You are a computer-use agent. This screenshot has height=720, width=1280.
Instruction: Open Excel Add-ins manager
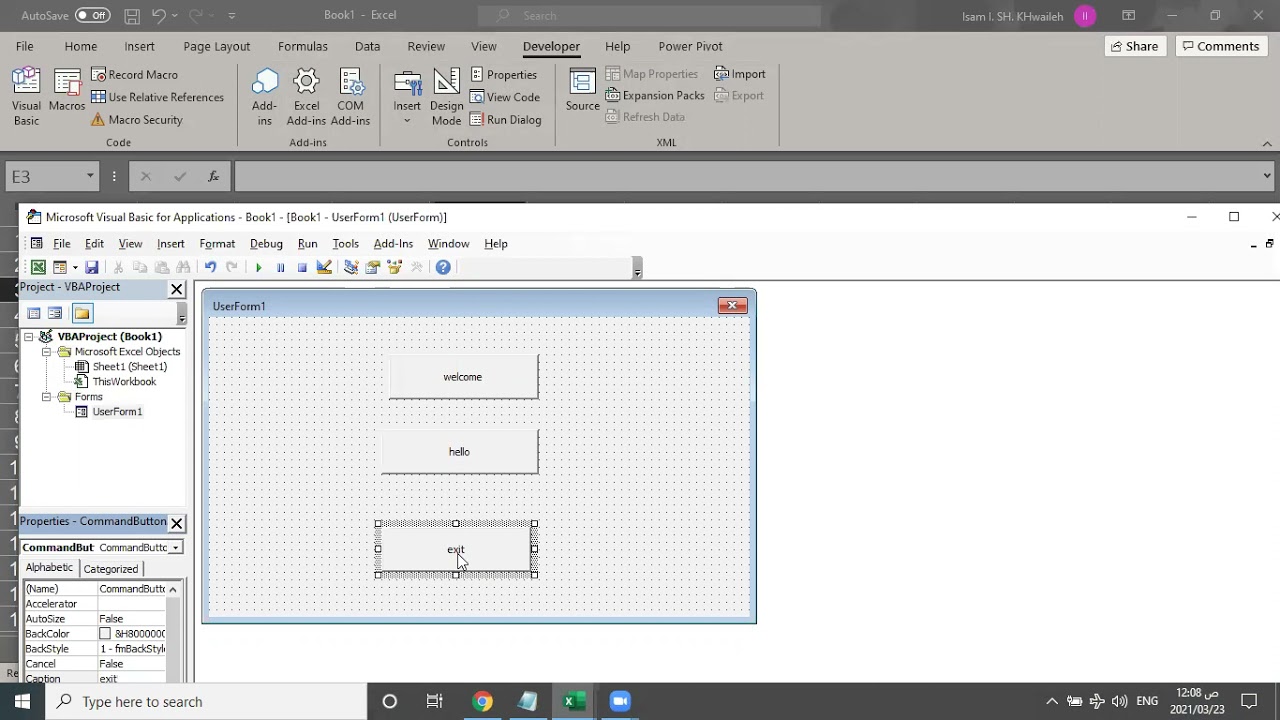point(306,97)
